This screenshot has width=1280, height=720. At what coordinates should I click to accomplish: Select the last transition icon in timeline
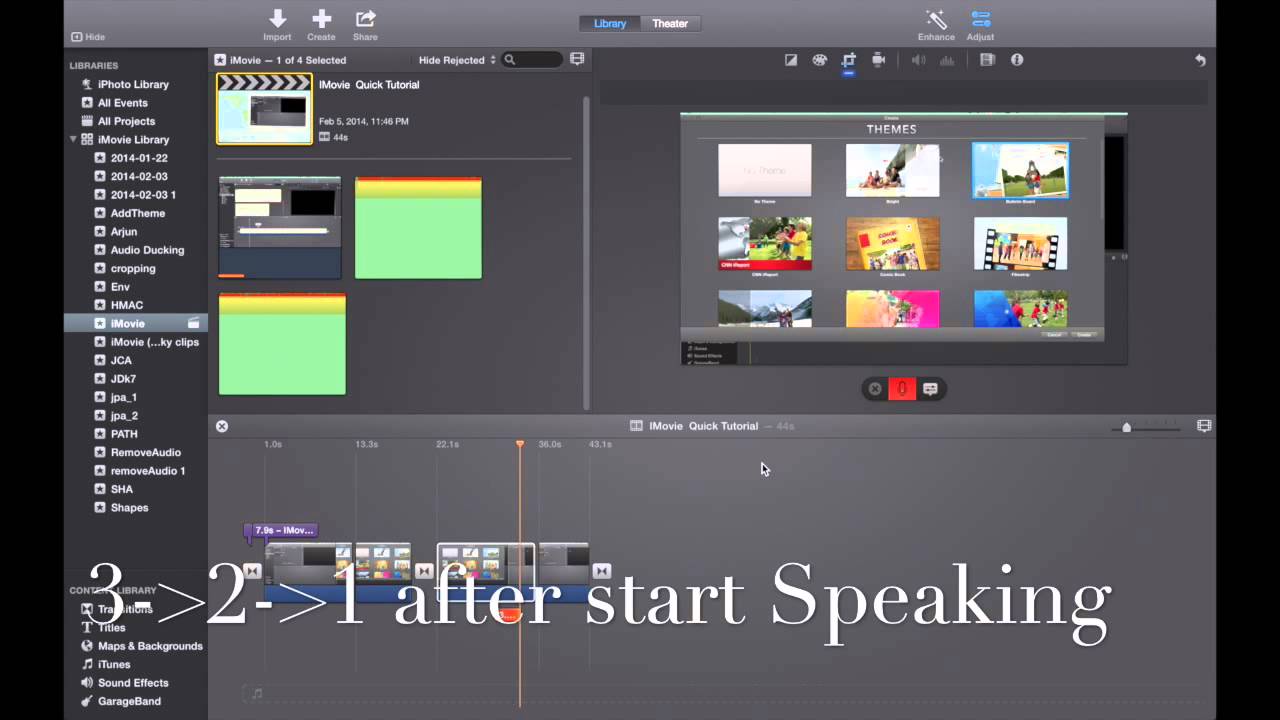point(601,571)
